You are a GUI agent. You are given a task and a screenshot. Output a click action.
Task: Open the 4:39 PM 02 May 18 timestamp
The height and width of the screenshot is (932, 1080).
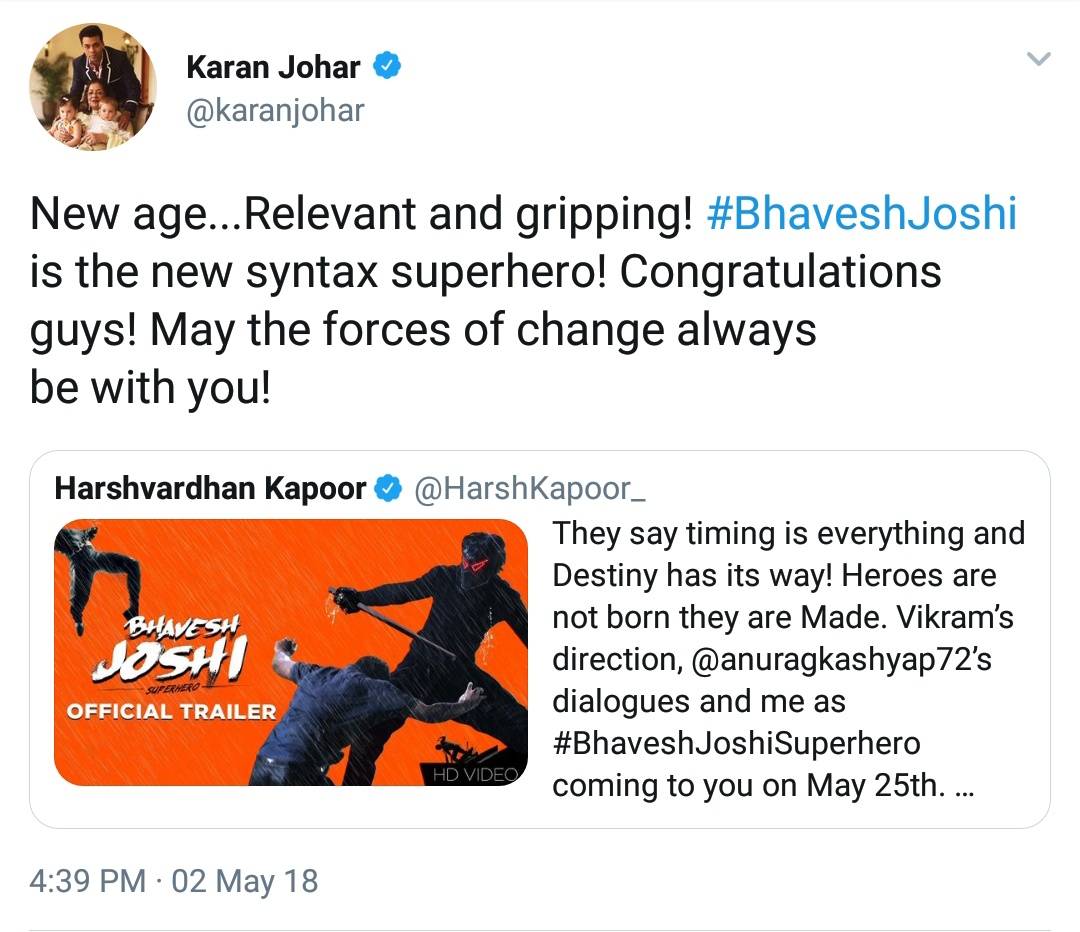point(174,881)
